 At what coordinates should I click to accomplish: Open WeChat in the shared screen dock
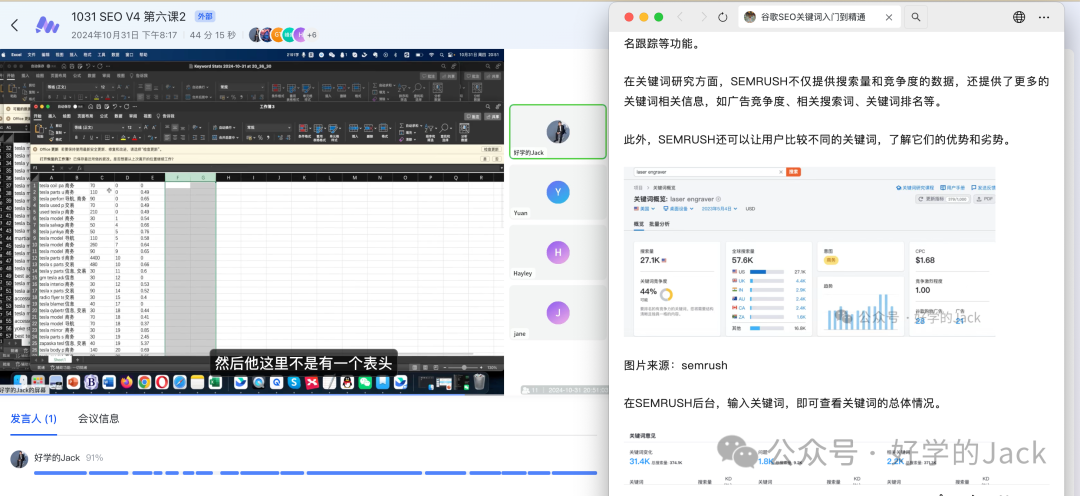[365, 382]
